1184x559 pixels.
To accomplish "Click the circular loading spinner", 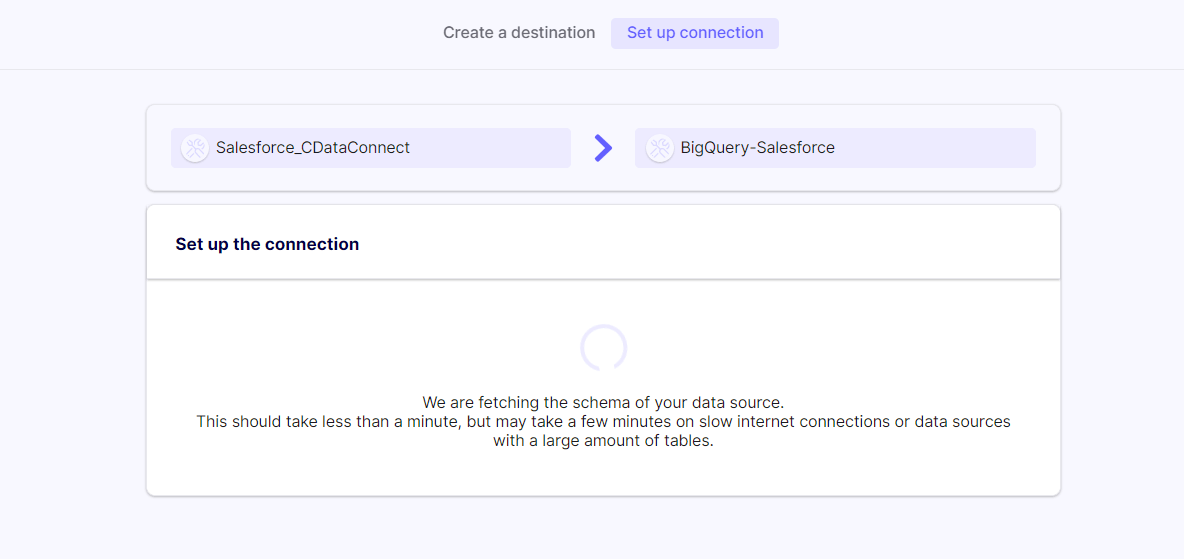I will [x=603, y=348].
